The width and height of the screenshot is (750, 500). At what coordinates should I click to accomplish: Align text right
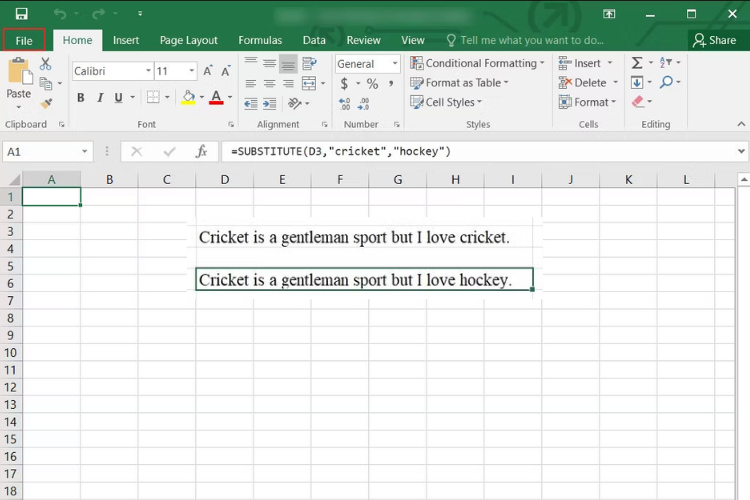(x=288, y=84)
